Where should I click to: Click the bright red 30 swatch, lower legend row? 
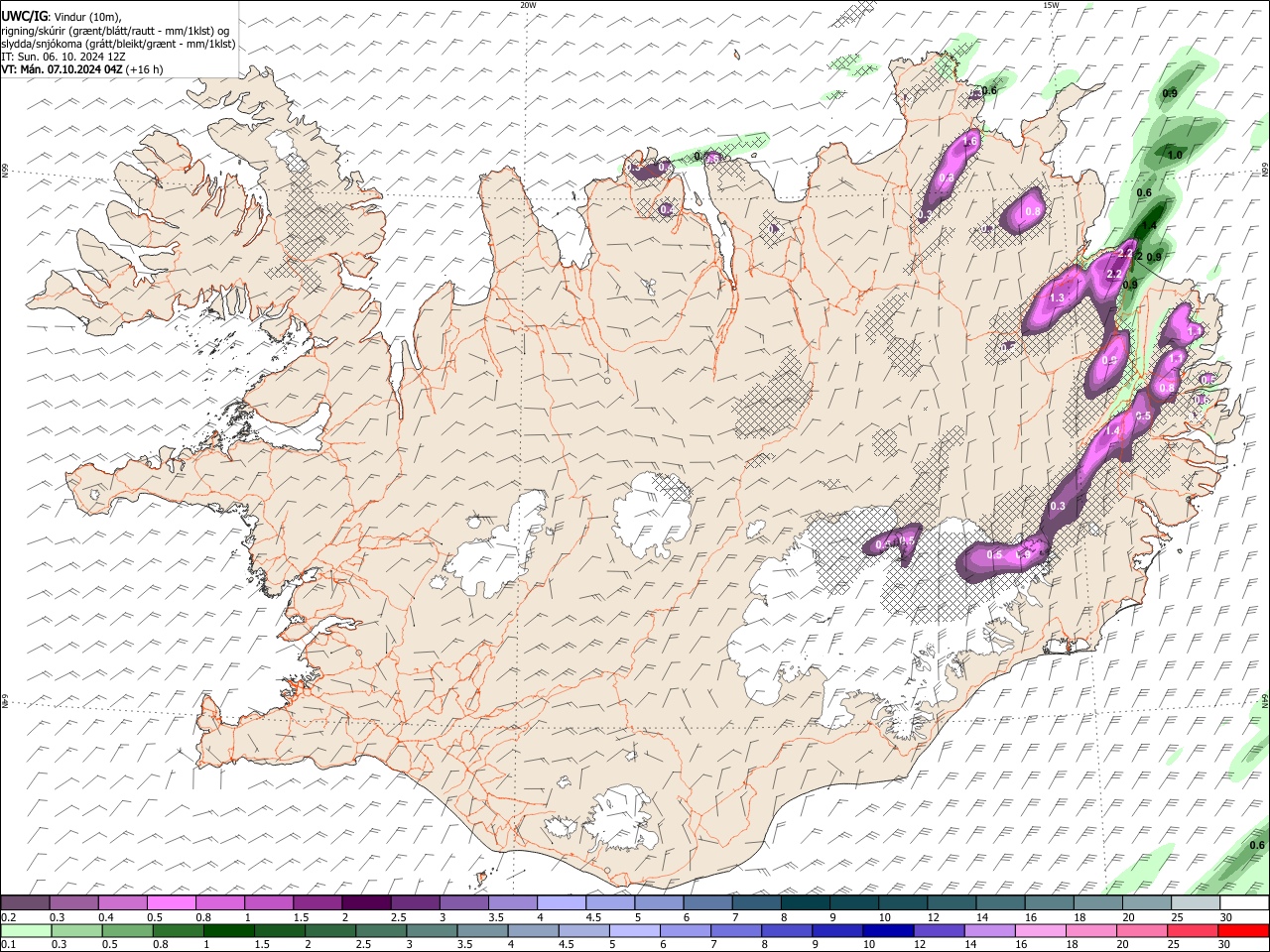(x=1243, y=931)
